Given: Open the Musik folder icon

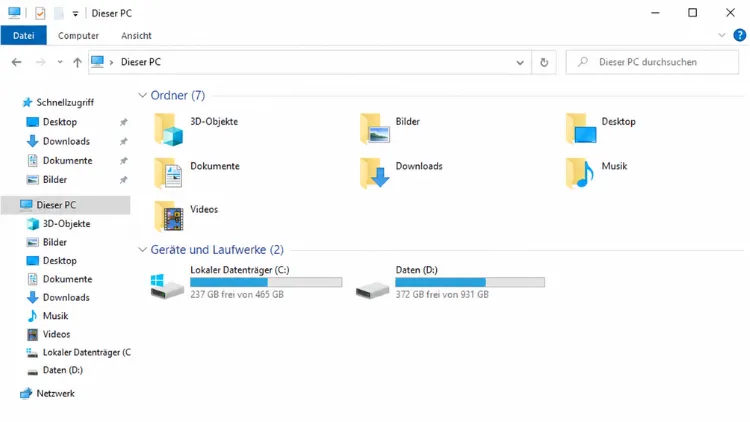Looking at the screenshot, I should click(580, 173).
